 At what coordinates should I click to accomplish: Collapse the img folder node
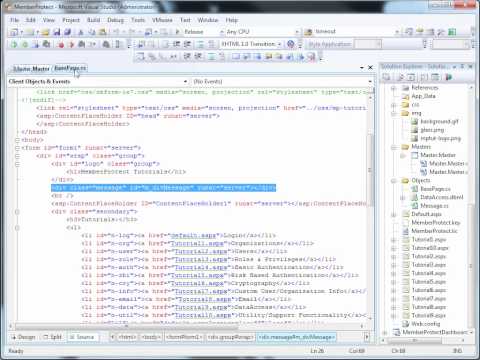(394, 113)
